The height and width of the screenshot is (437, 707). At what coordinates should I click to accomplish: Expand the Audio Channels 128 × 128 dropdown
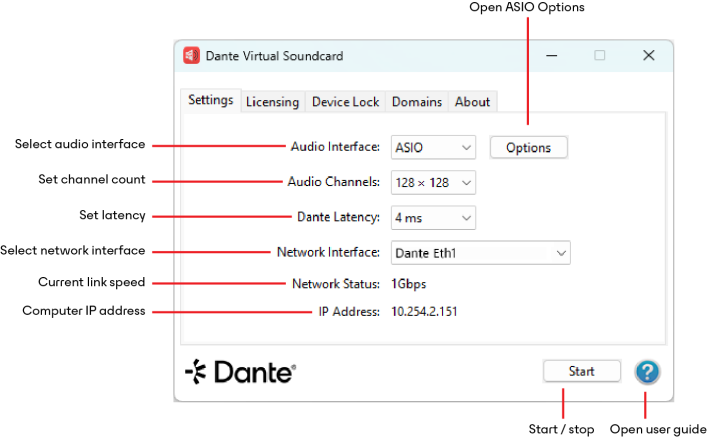coord(433,183)
